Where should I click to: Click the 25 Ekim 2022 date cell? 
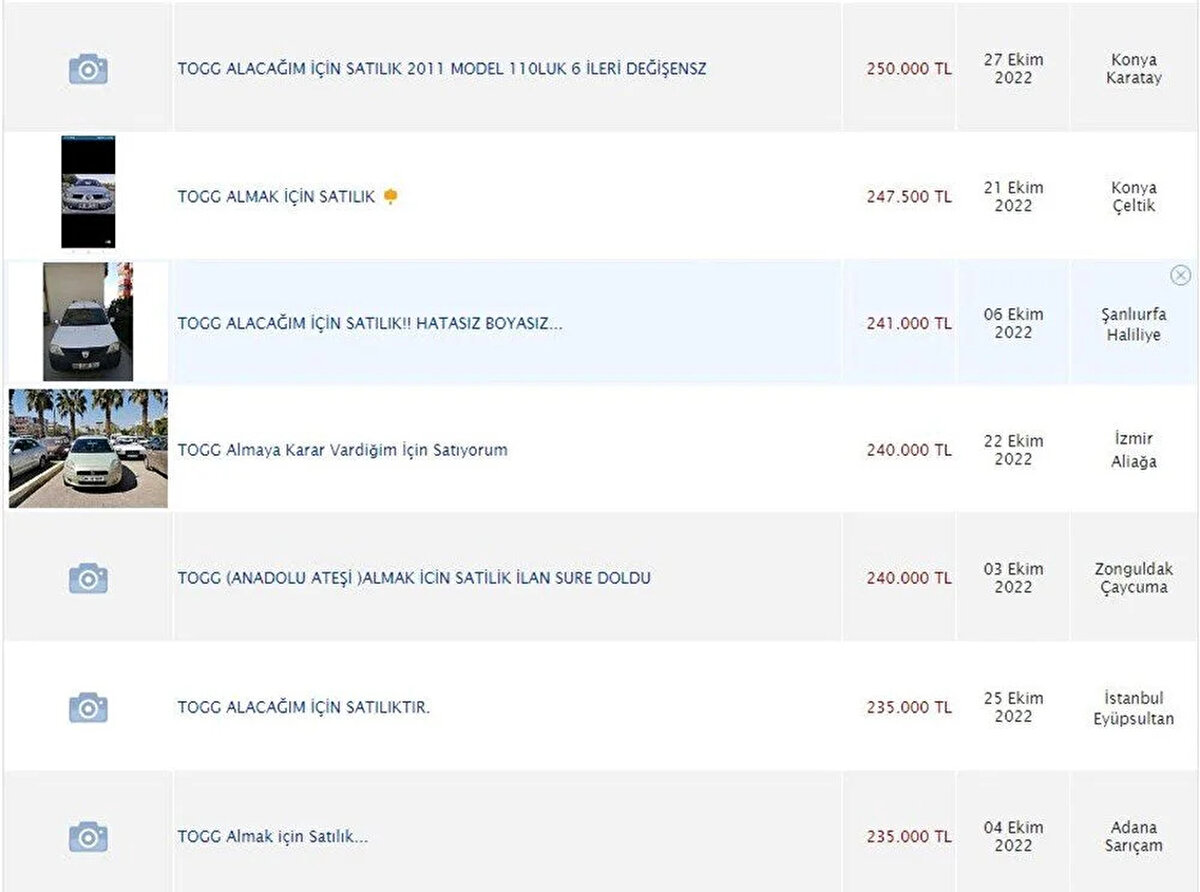[1012, 707]
